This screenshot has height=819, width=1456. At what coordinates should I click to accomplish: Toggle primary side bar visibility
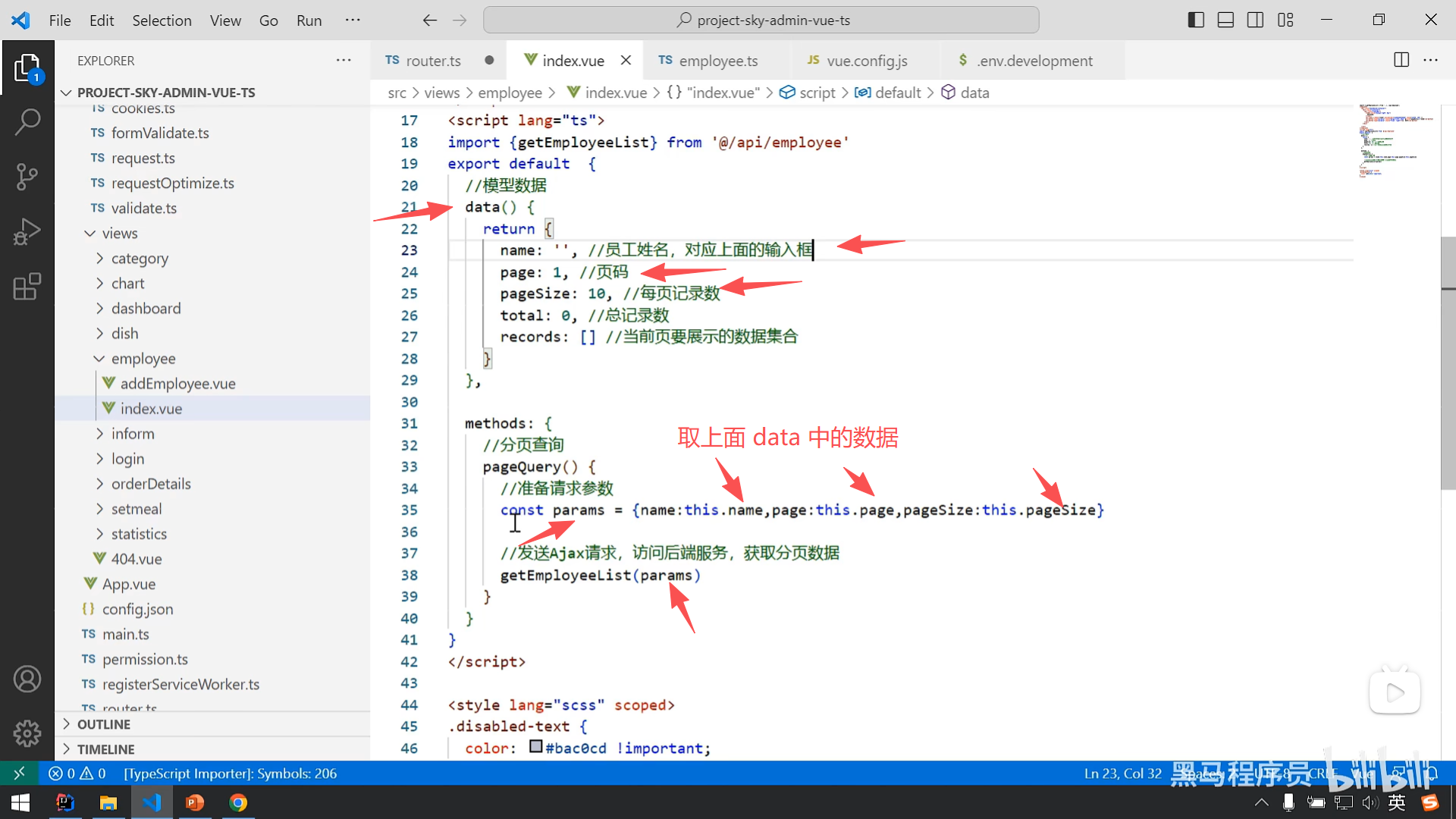point(1196,20)
